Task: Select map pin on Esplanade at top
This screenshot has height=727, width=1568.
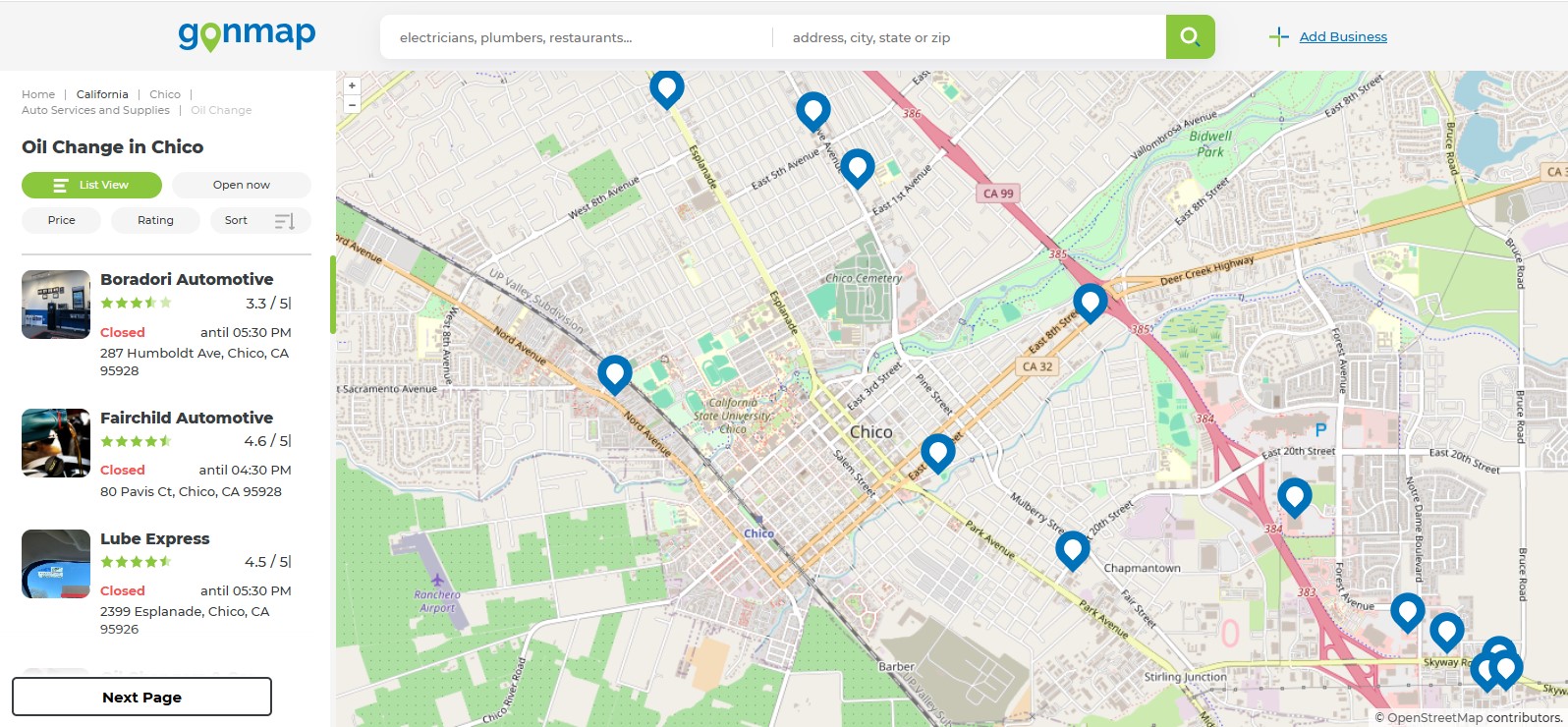Action: click(x=667, y=88)
